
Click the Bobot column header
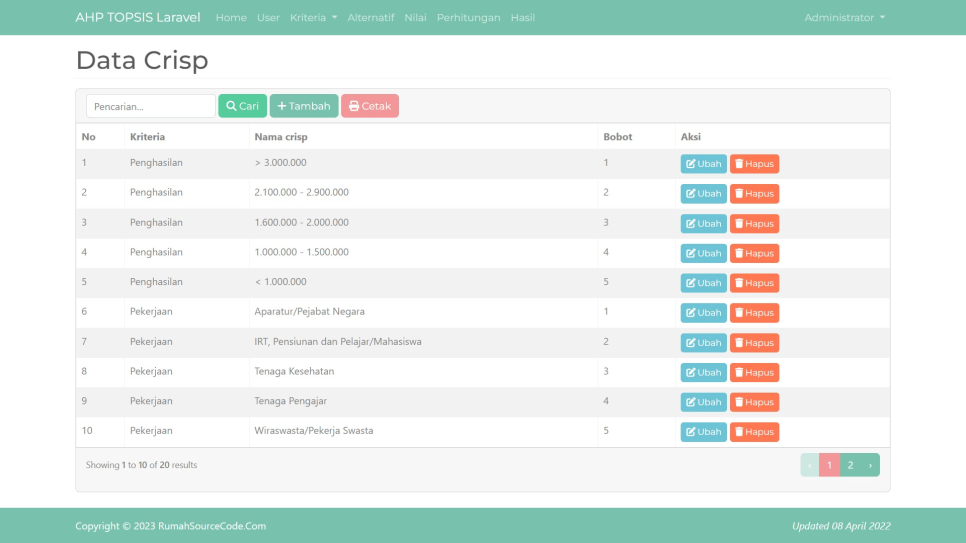tap(617, 137)
